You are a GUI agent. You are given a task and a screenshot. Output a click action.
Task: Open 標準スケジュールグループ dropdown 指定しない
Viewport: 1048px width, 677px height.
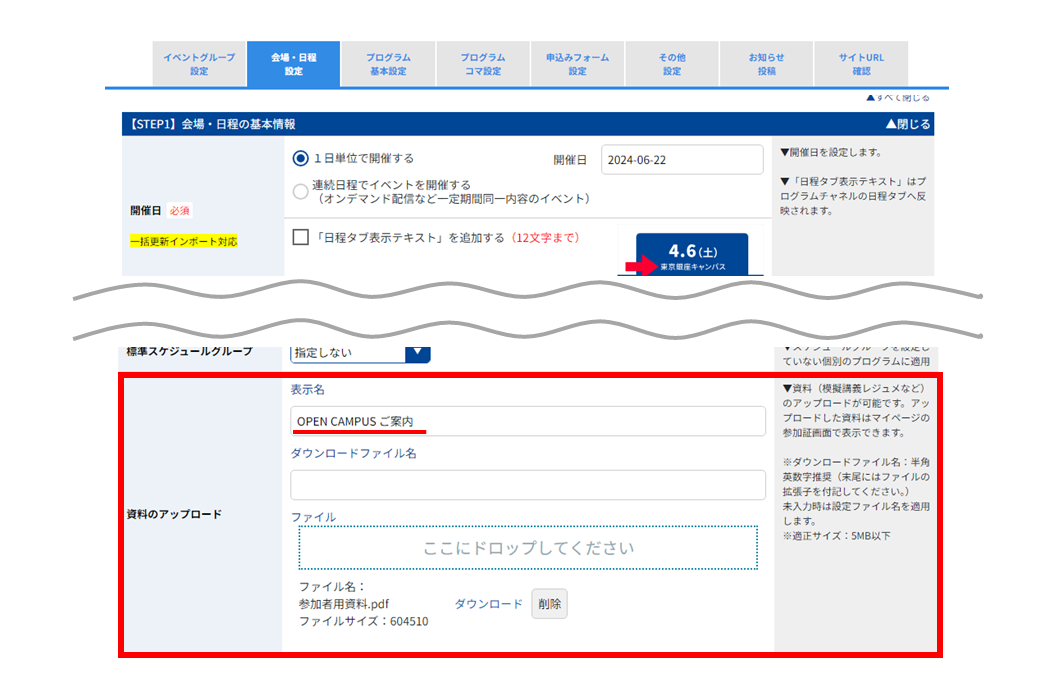pos(360,353)
